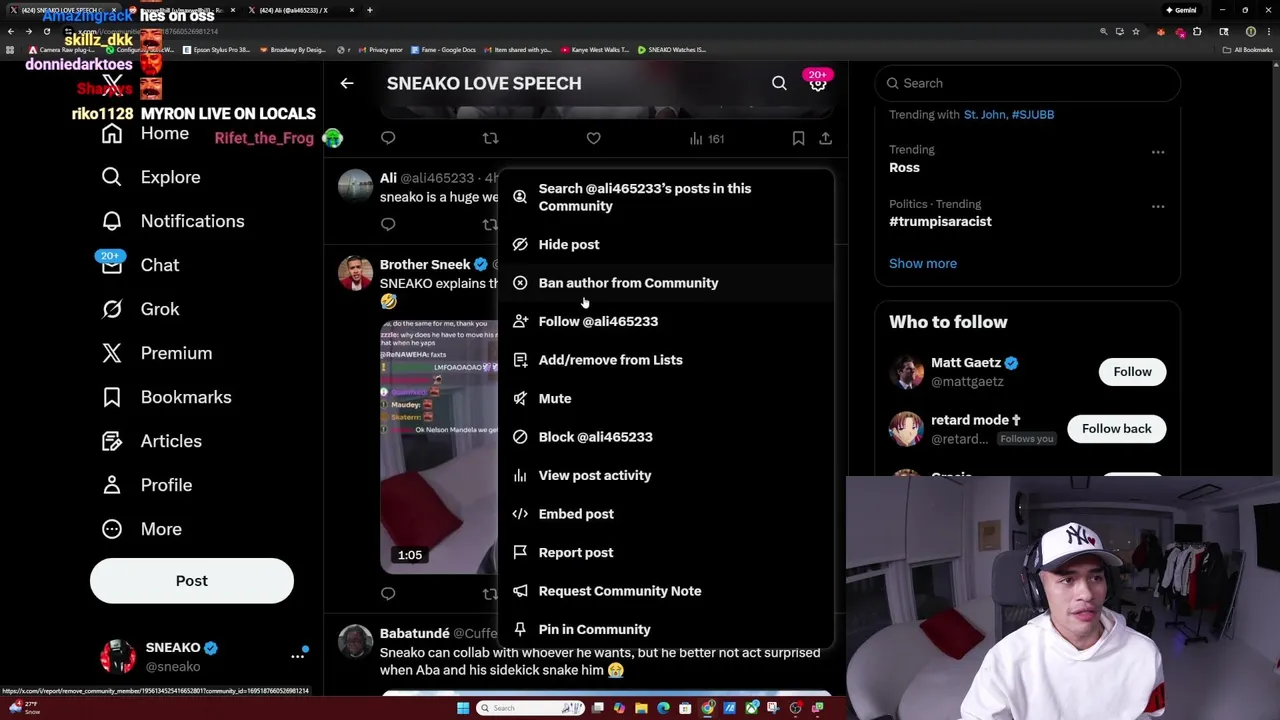
Task: Open the SNEAKO account switcher menu
Action: tap(192, 657)
